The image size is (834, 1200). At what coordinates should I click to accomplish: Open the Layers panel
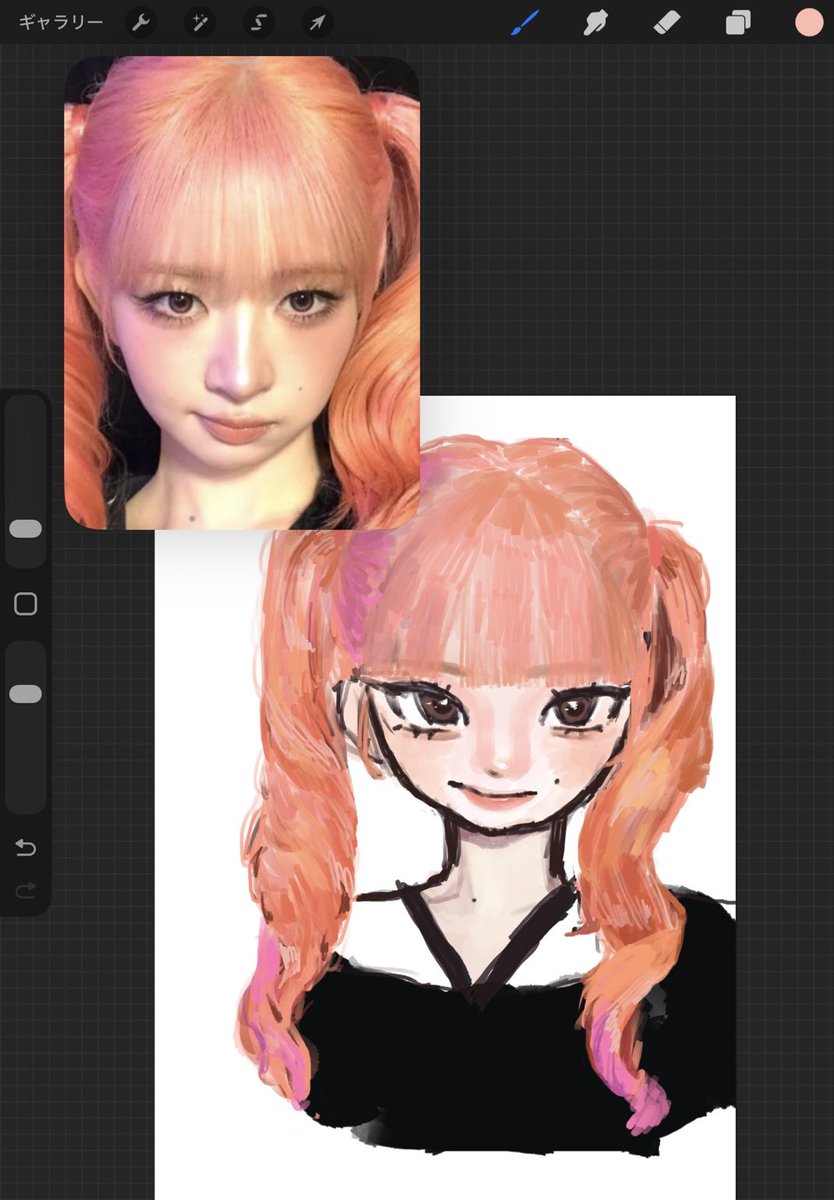tap(738, 22)
